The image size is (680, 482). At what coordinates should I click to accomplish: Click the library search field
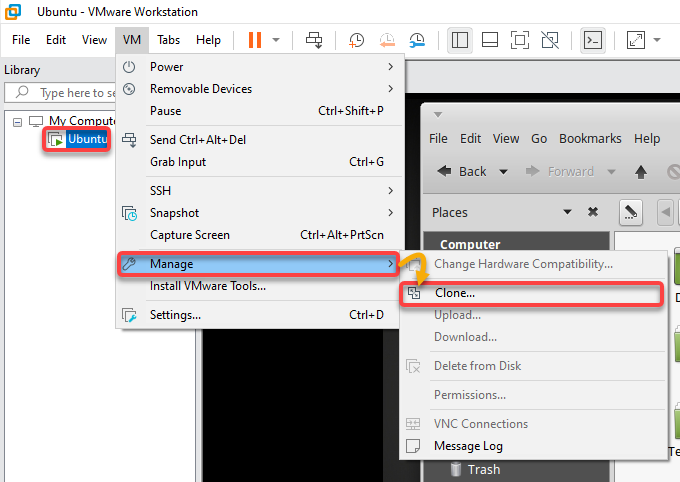tap(61, 92)
